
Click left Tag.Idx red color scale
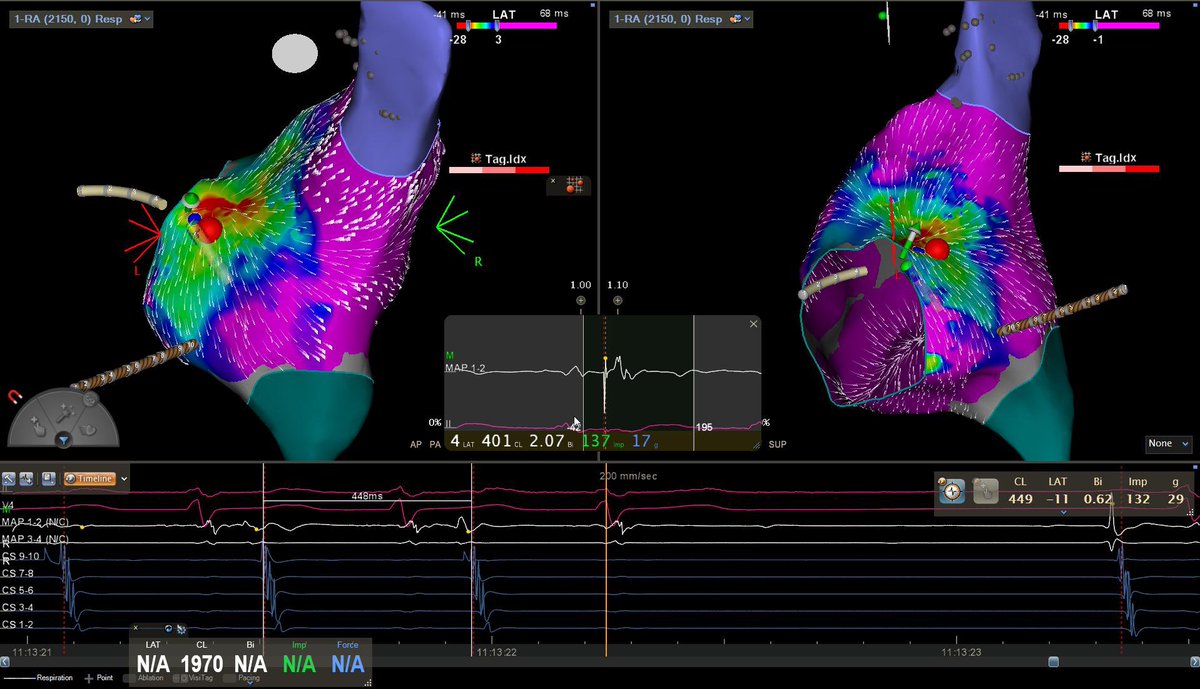point(498,171)
